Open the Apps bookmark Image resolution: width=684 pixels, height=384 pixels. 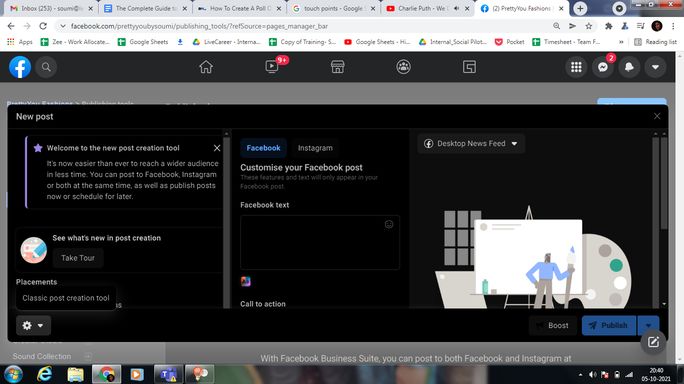(x=20, y=42)
